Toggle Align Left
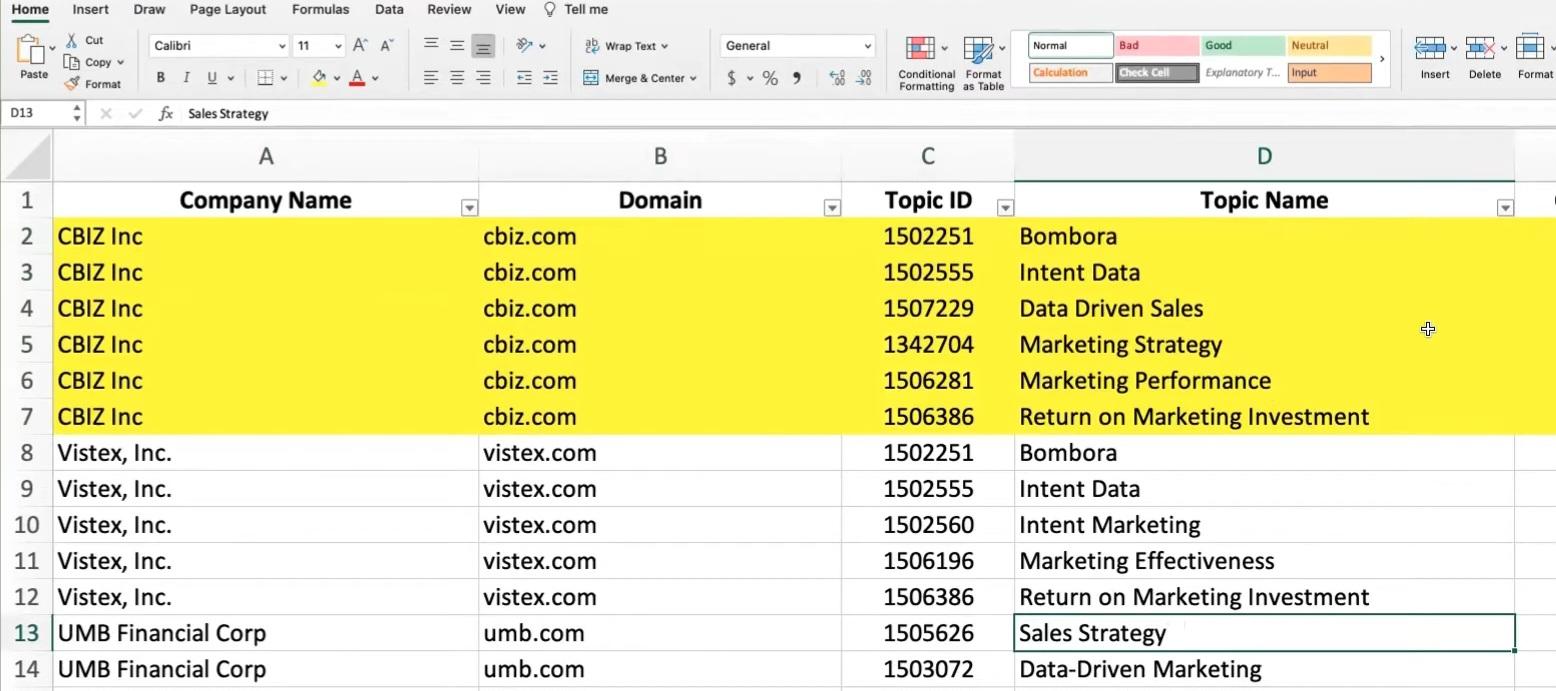 click(431, 78)
